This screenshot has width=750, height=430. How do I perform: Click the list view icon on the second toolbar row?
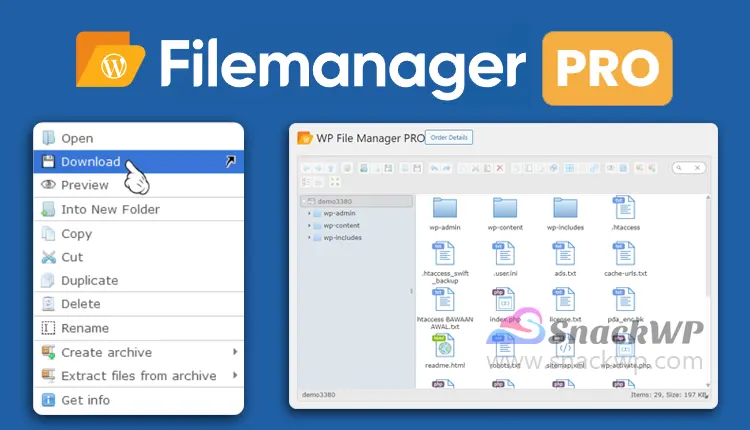point(306,182)
